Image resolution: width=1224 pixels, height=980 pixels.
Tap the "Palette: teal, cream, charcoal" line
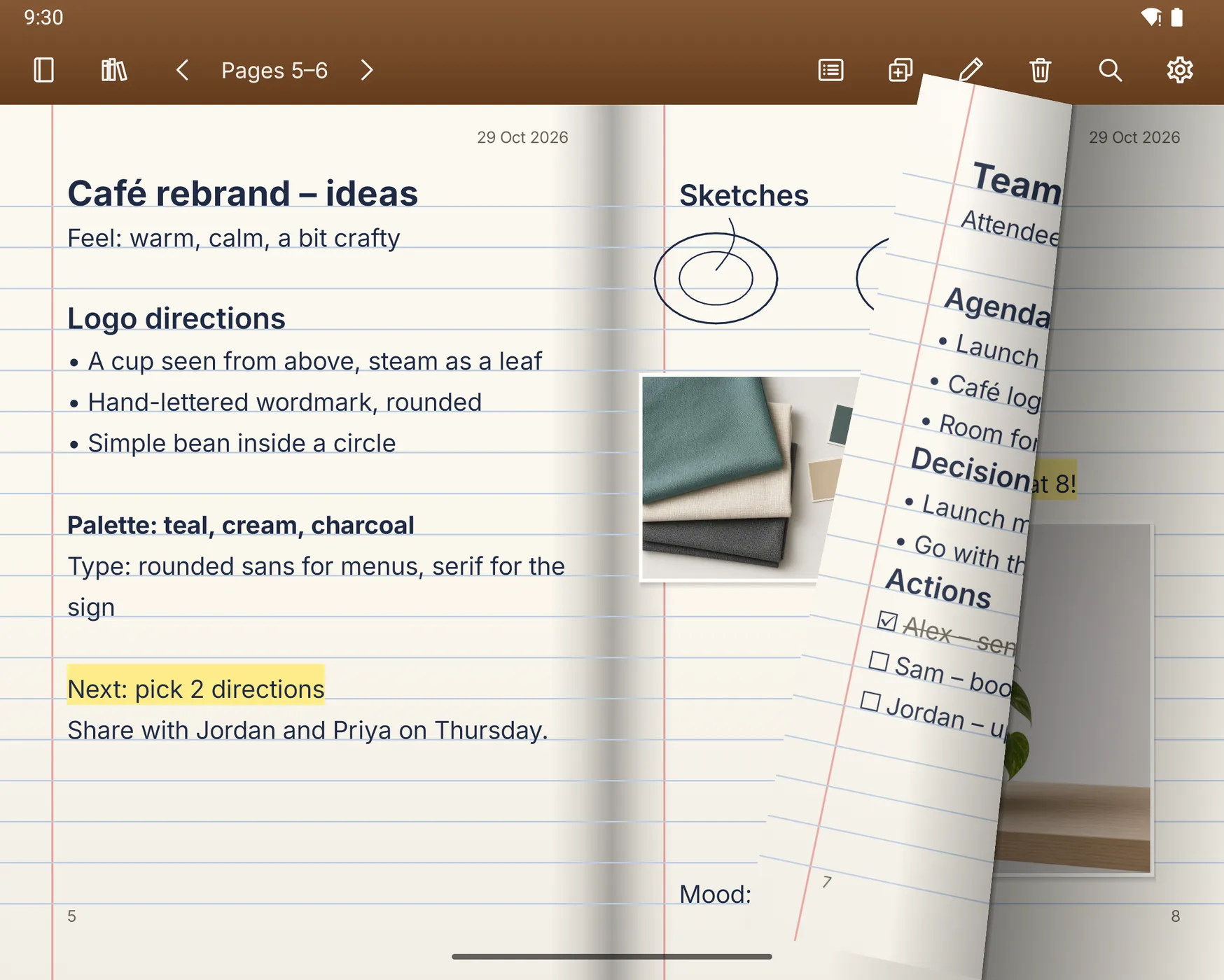241,525
